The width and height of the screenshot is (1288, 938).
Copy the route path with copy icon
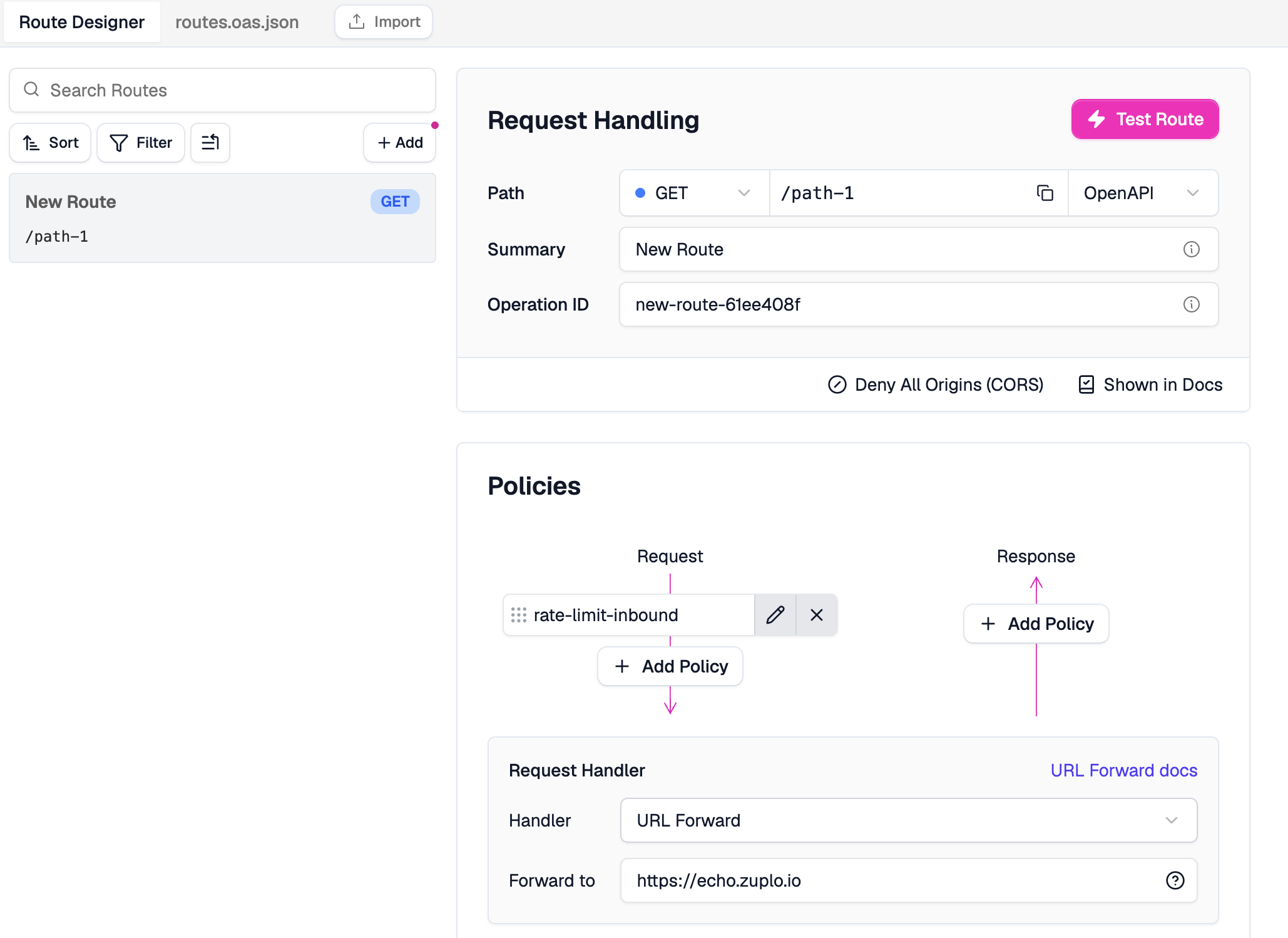pos(1045,193)
